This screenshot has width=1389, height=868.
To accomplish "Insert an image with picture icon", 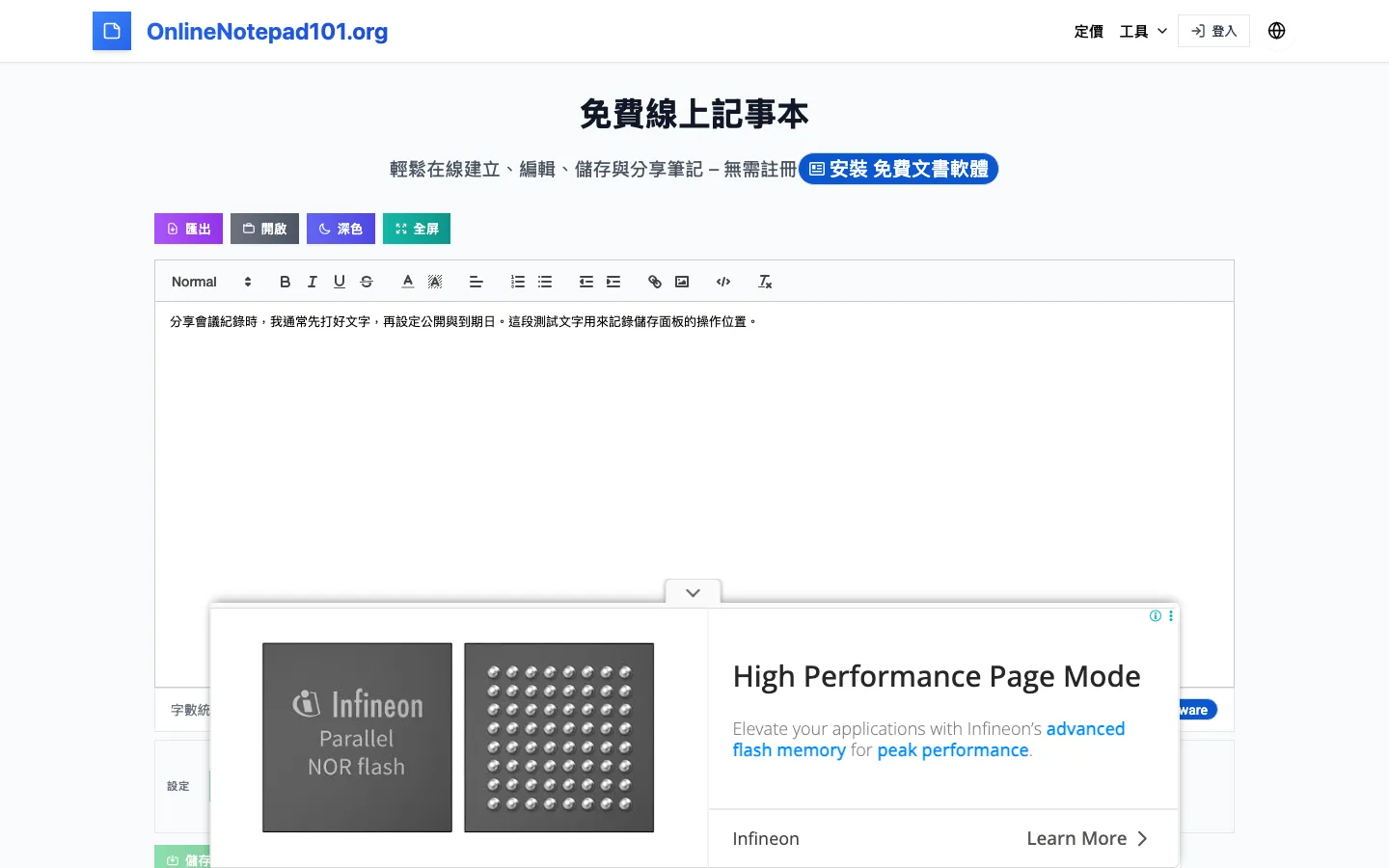I will [x=682, y=282].
